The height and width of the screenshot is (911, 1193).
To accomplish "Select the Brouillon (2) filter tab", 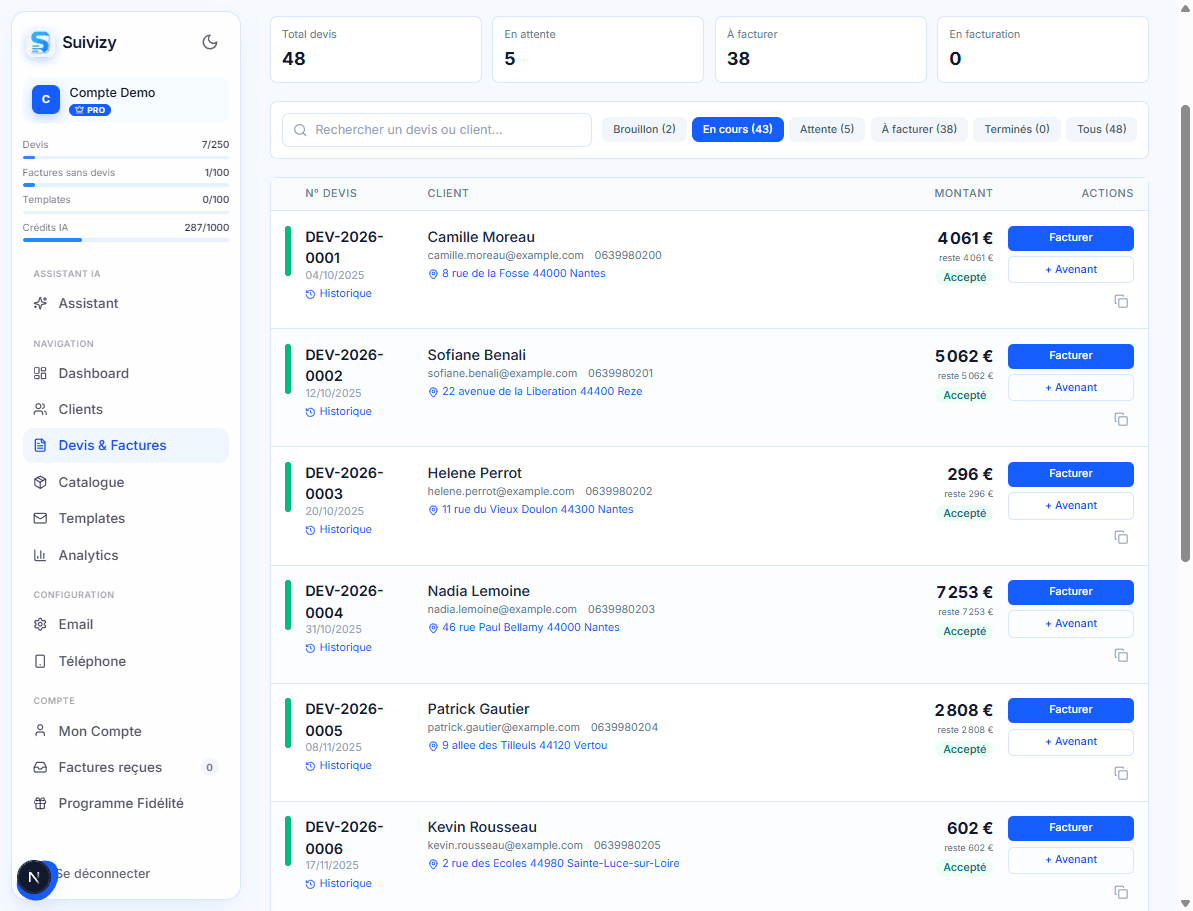I will coord(644,129).
